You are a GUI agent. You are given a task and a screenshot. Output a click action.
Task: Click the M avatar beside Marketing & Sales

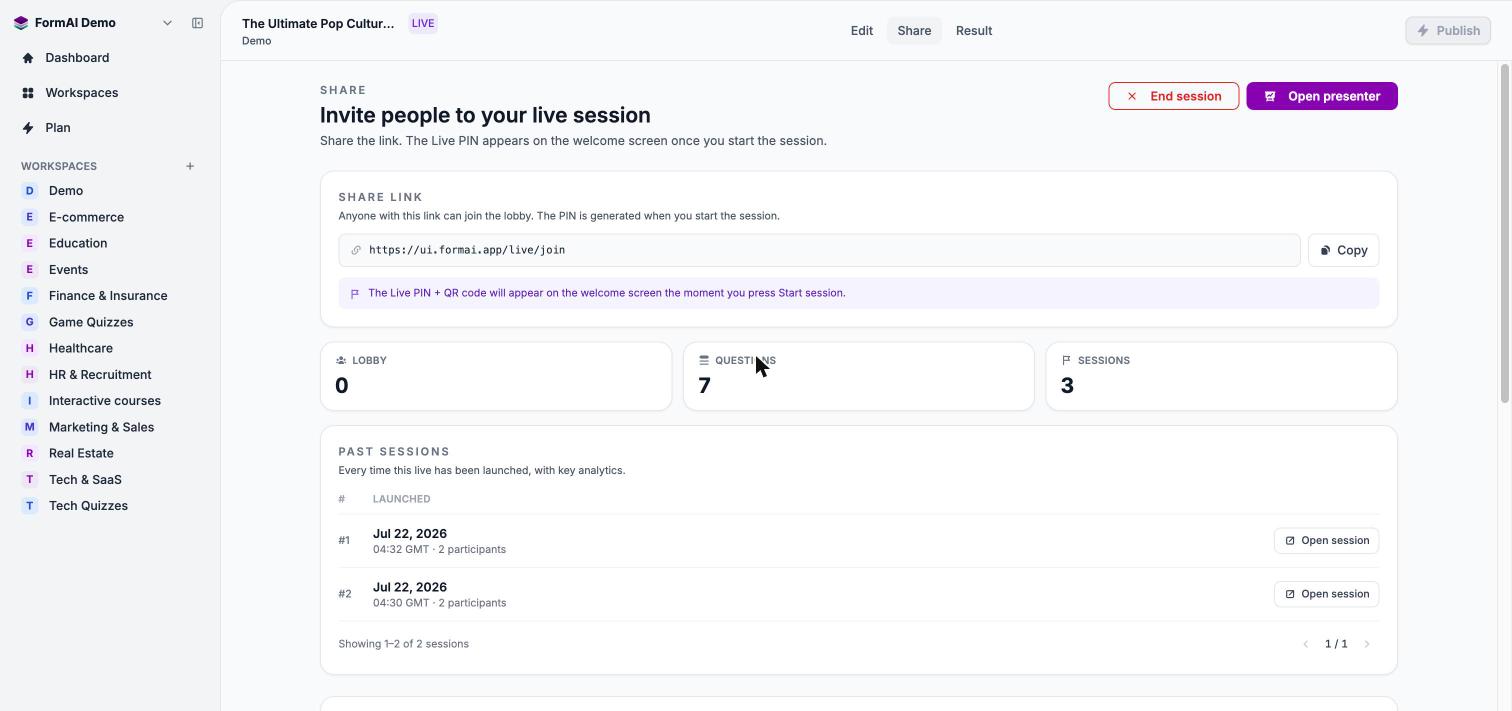(x=29, y=427)
